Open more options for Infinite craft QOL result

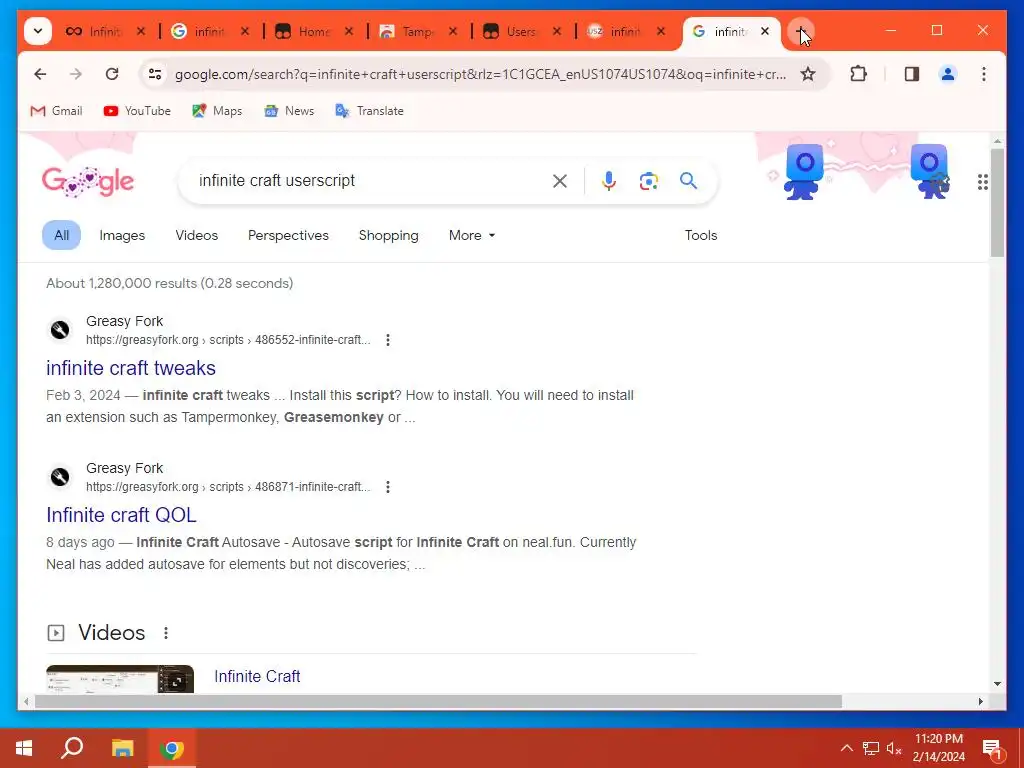click(388, 487)
